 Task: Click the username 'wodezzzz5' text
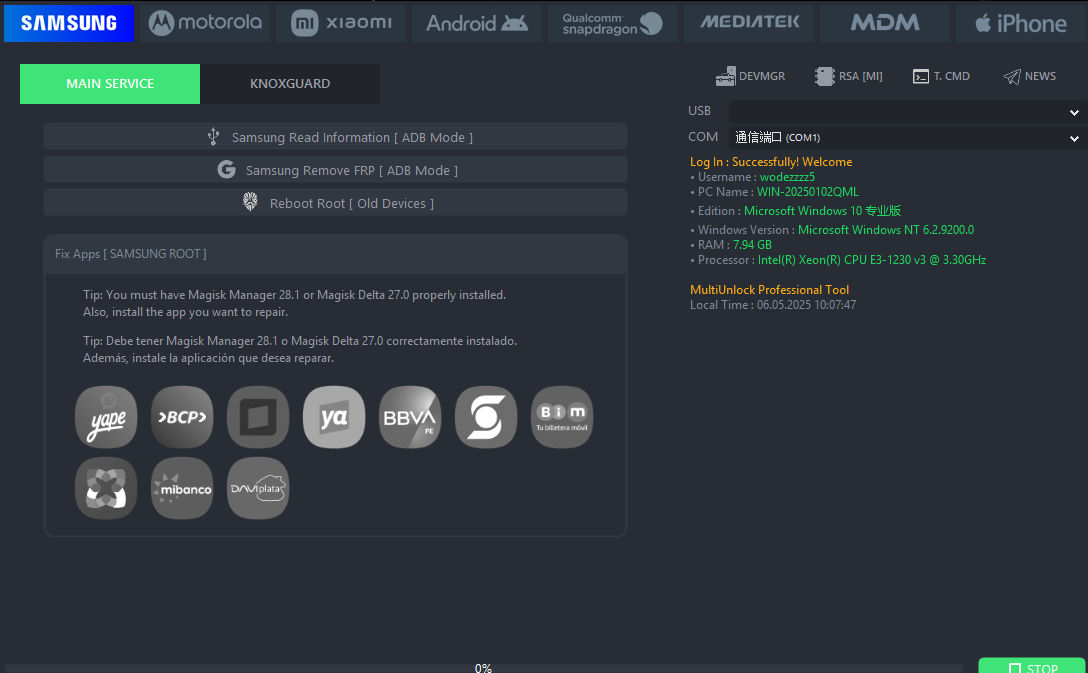click(787, 177)
